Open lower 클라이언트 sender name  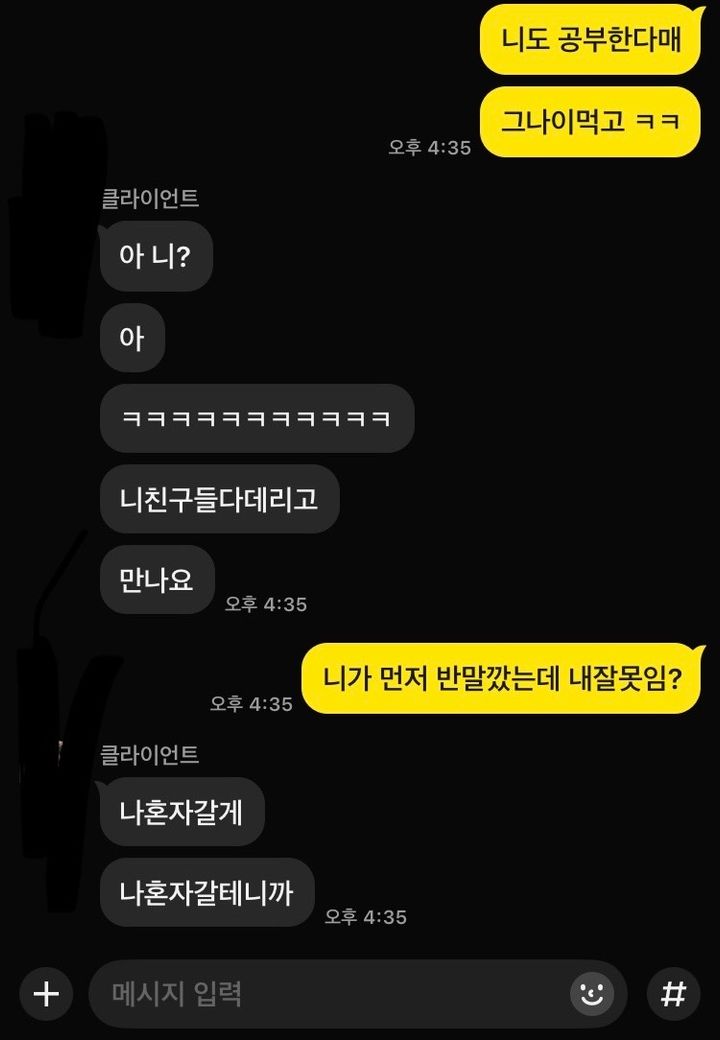[150, 754]
